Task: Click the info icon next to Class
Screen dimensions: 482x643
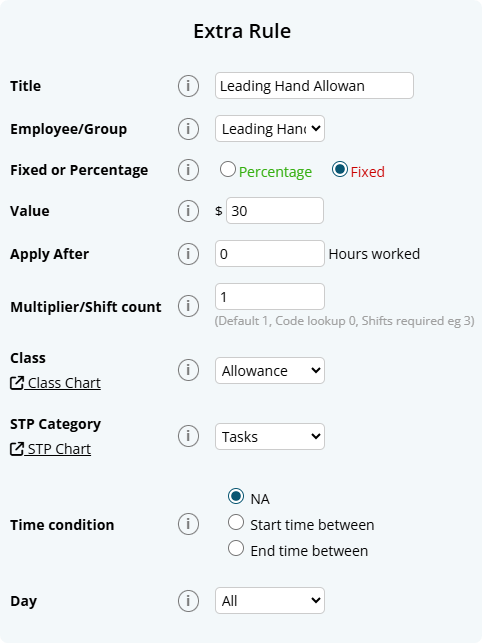Action: 188,370
